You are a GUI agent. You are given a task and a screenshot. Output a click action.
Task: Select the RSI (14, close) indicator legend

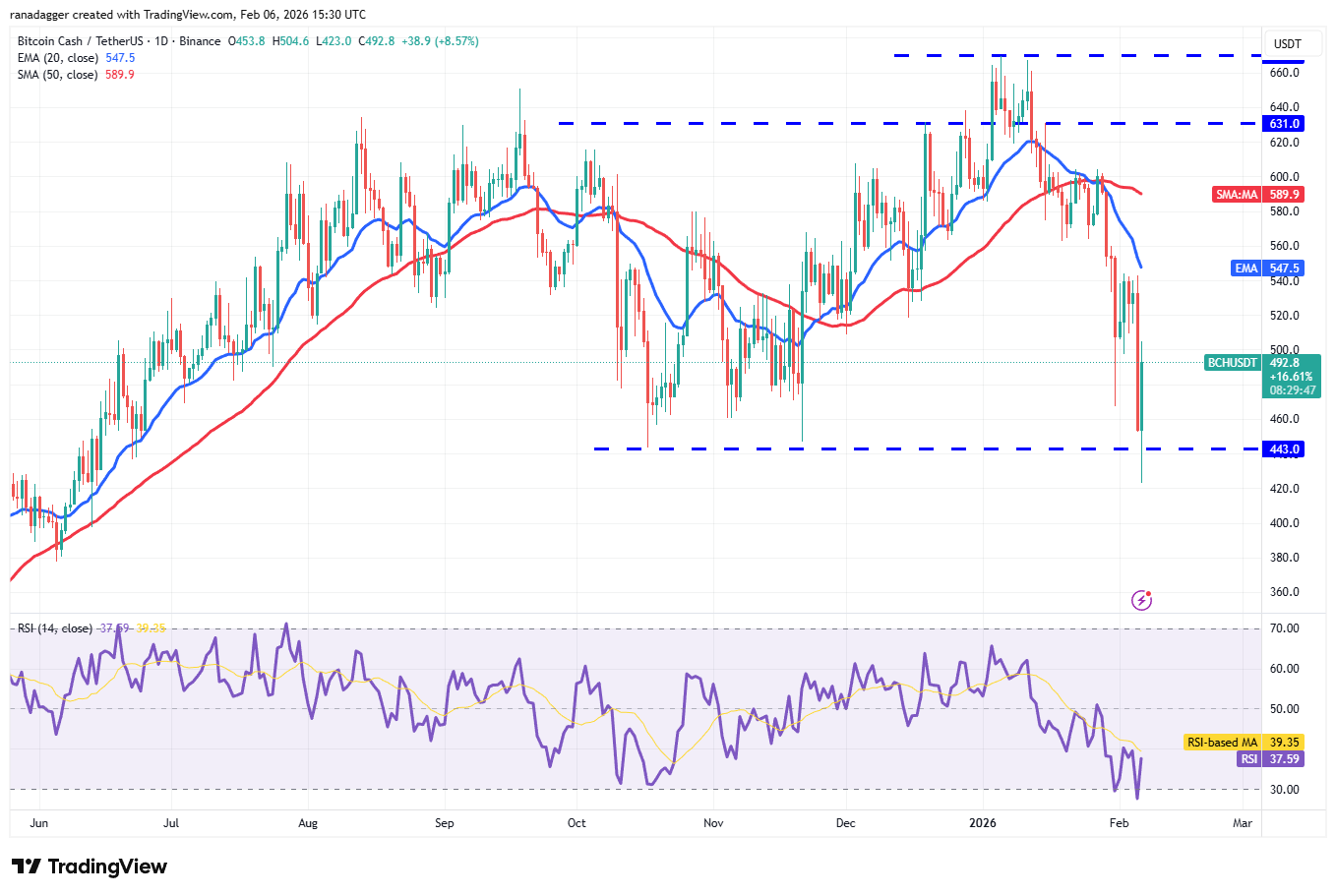click(55, 628)
